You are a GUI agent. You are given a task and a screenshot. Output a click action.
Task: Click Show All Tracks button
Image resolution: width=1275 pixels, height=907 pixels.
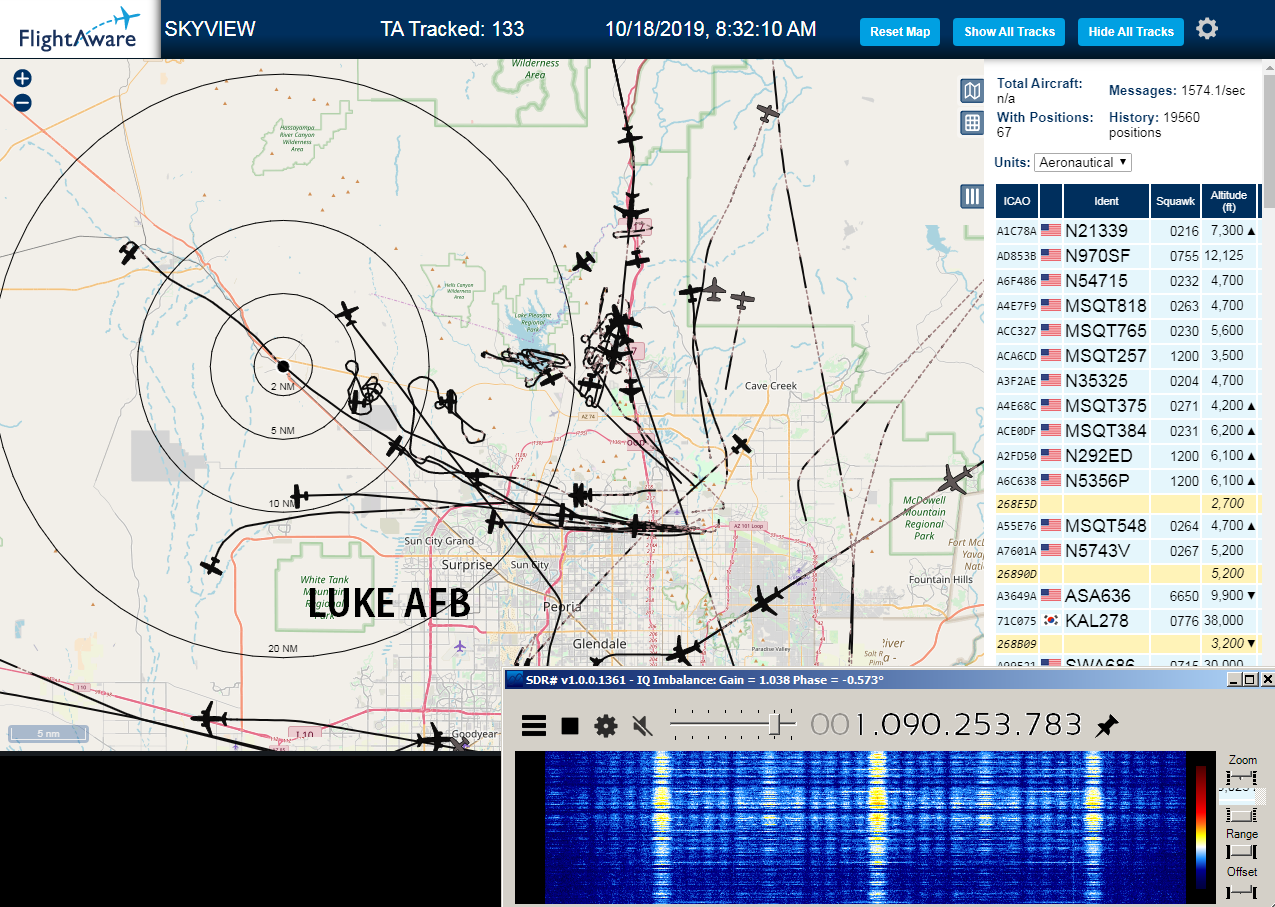pyautogui.click(x=1009, y=31)
